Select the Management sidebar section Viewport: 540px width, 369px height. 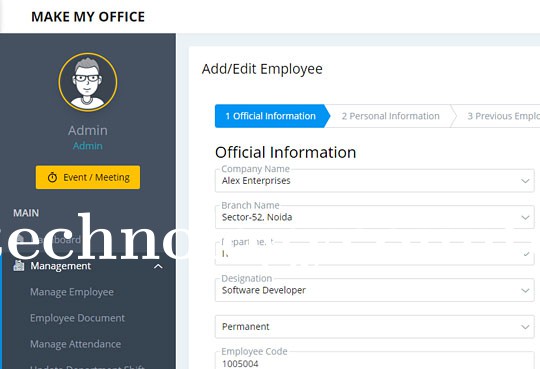click(x=88, y=266)
